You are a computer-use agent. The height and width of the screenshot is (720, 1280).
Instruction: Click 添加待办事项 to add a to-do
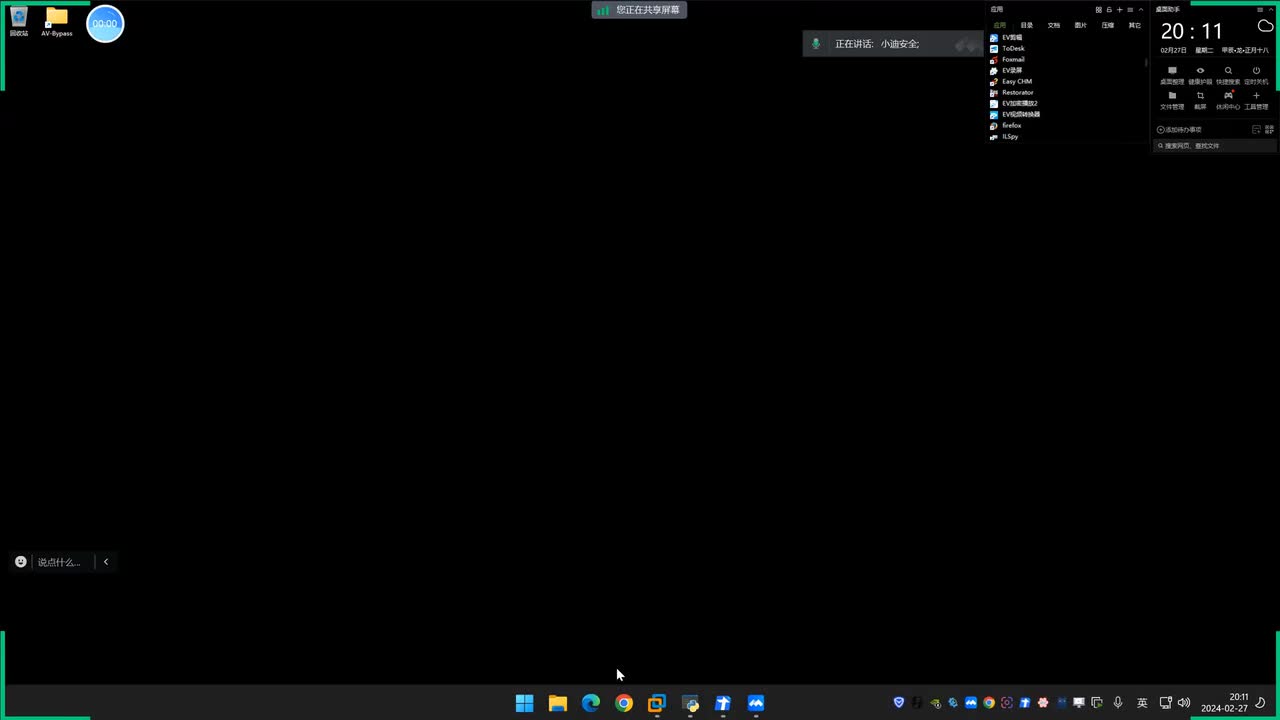[1180, 130]
